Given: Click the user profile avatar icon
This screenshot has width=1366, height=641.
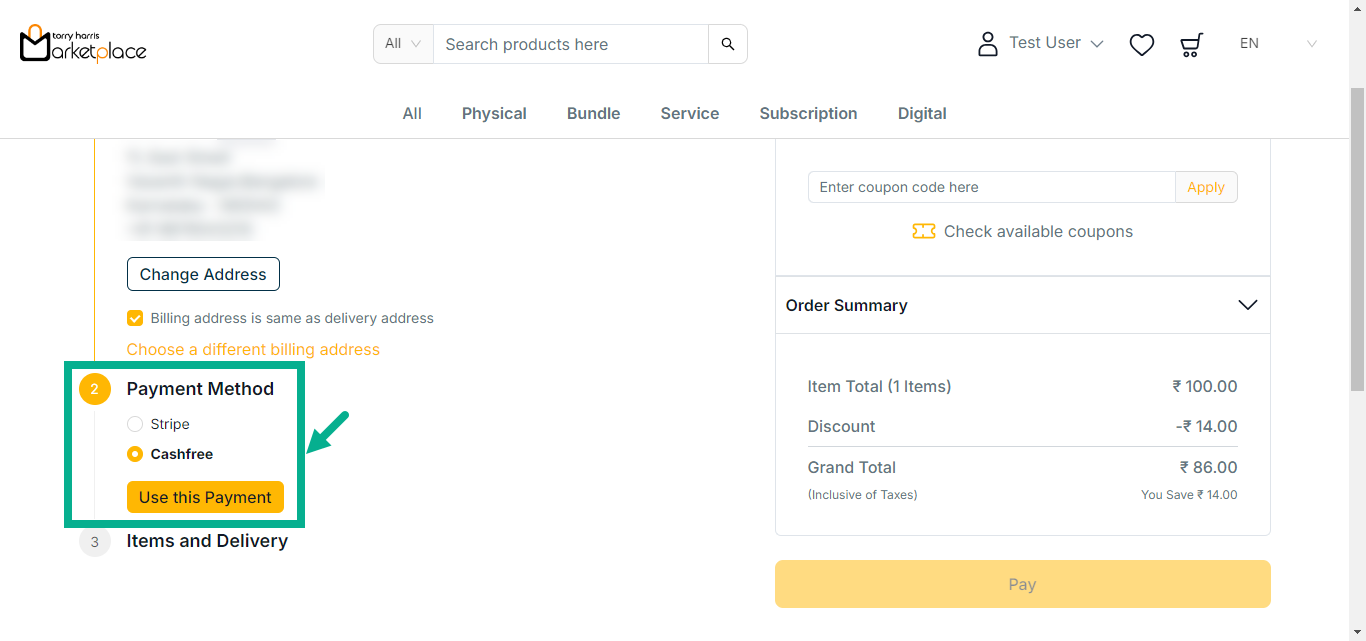Looking at the screenshot, I should [987, 44].
